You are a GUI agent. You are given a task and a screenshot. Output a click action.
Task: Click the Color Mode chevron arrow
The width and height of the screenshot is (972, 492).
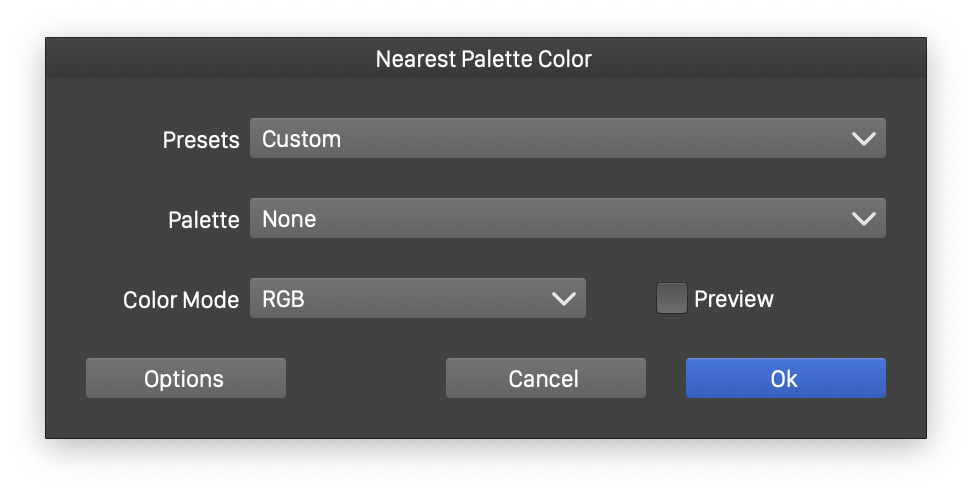click(x=564, y=299)
